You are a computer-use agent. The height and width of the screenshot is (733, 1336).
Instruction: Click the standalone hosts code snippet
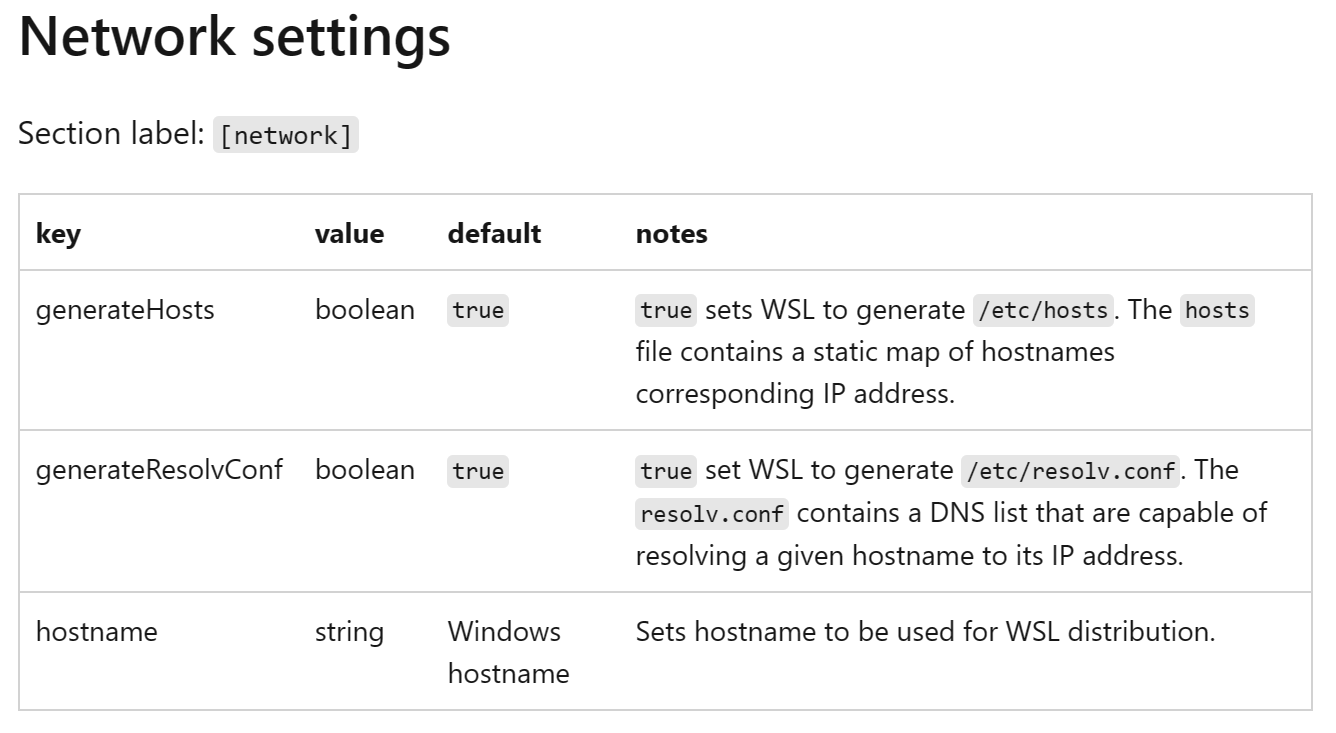click(1217, 311)
